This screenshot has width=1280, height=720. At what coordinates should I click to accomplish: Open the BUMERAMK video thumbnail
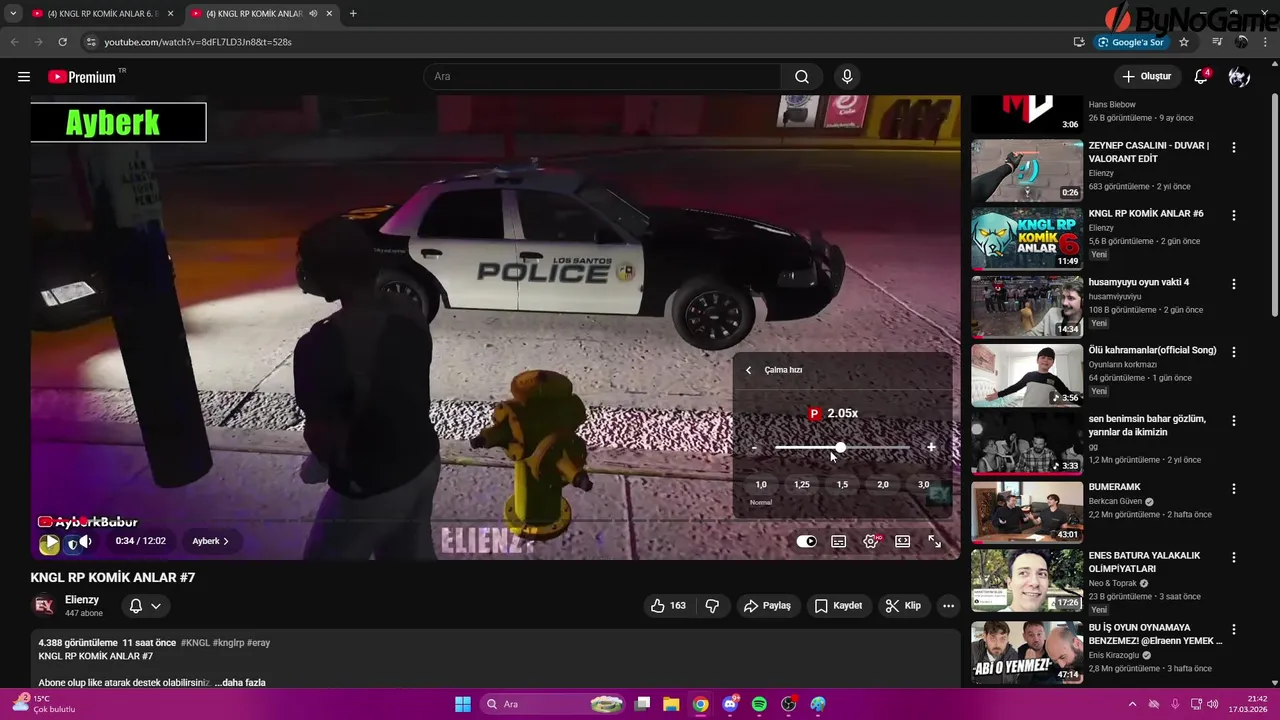(1027, 512)
